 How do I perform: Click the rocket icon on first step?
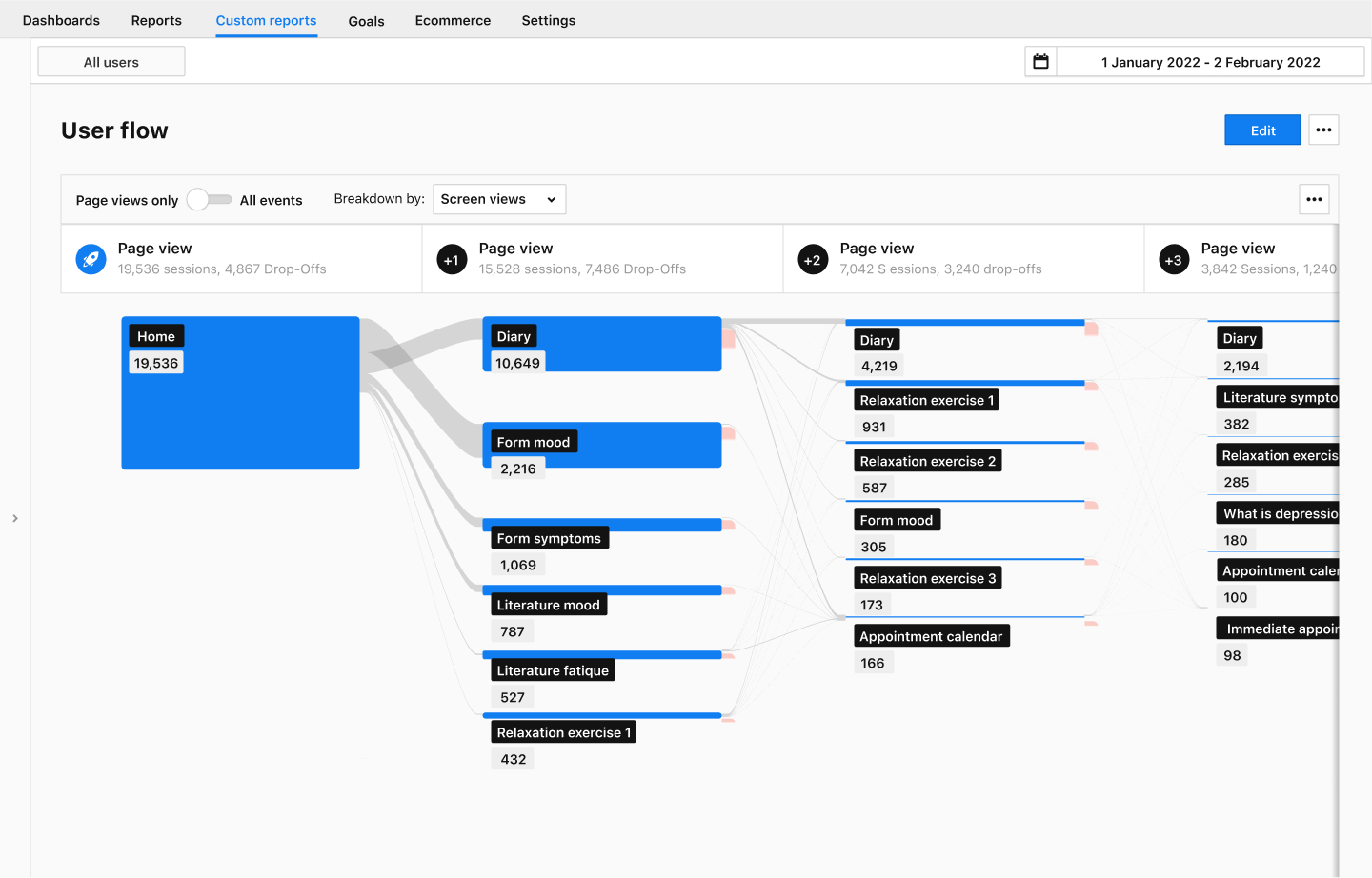(91, 259)
